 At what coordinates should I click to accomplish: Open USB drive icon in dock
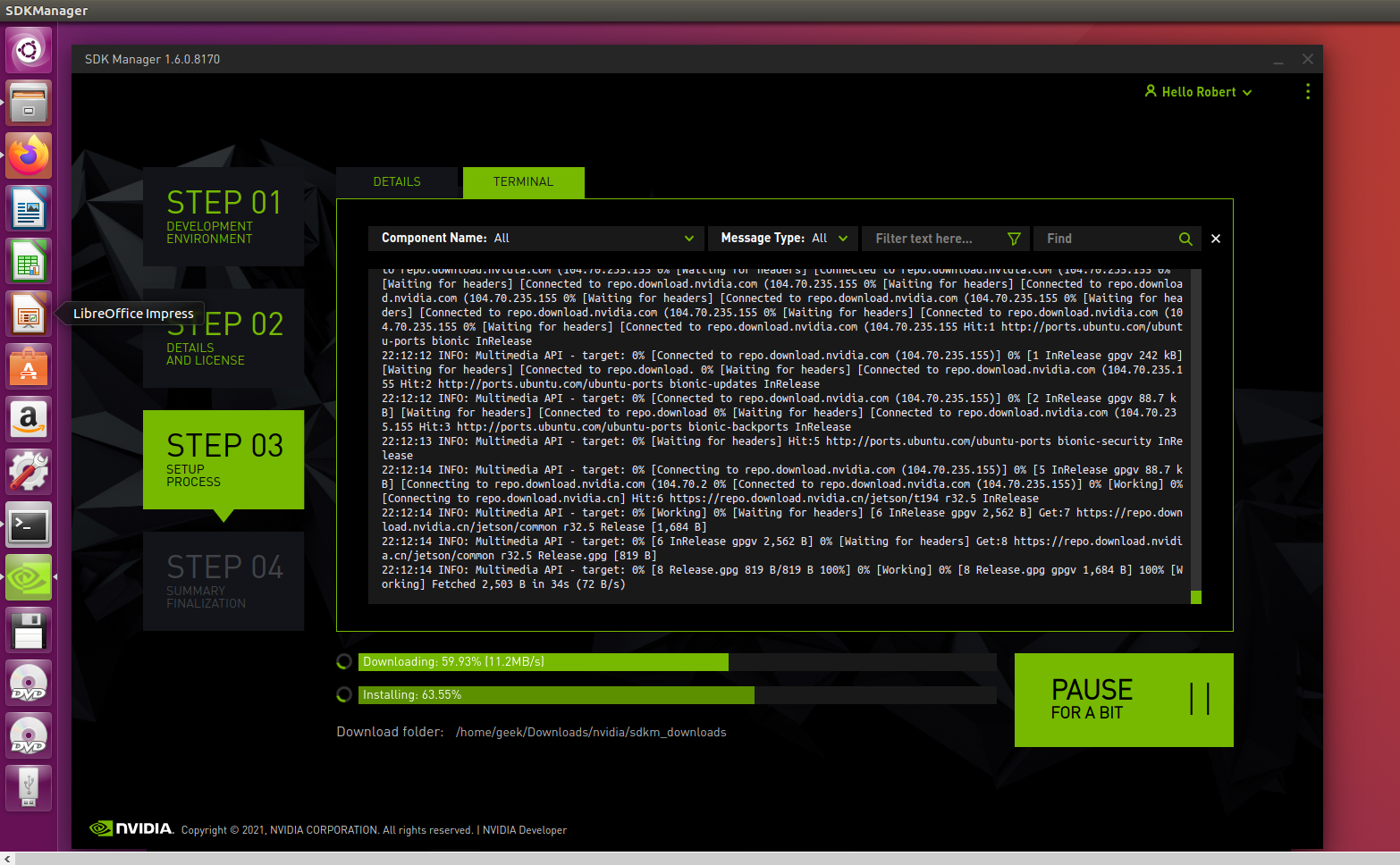pyautogui.click(x=29, y=788)
